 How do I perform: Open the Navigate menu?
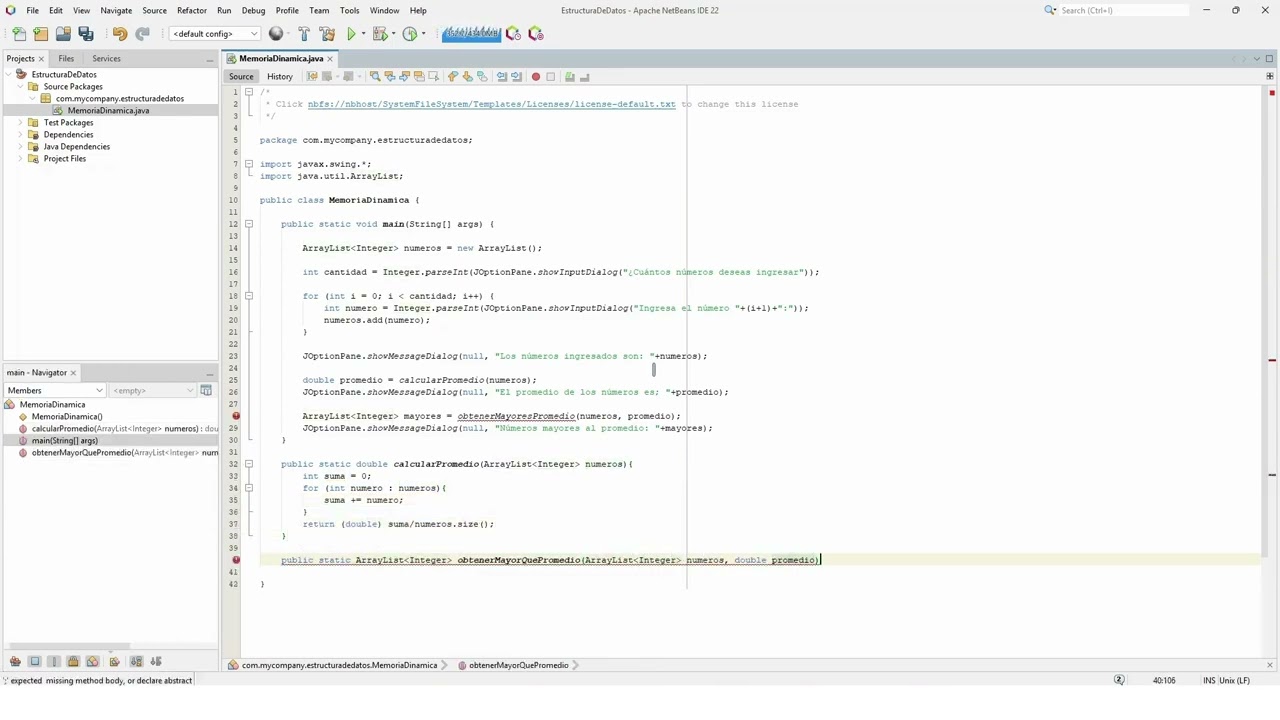116,10
